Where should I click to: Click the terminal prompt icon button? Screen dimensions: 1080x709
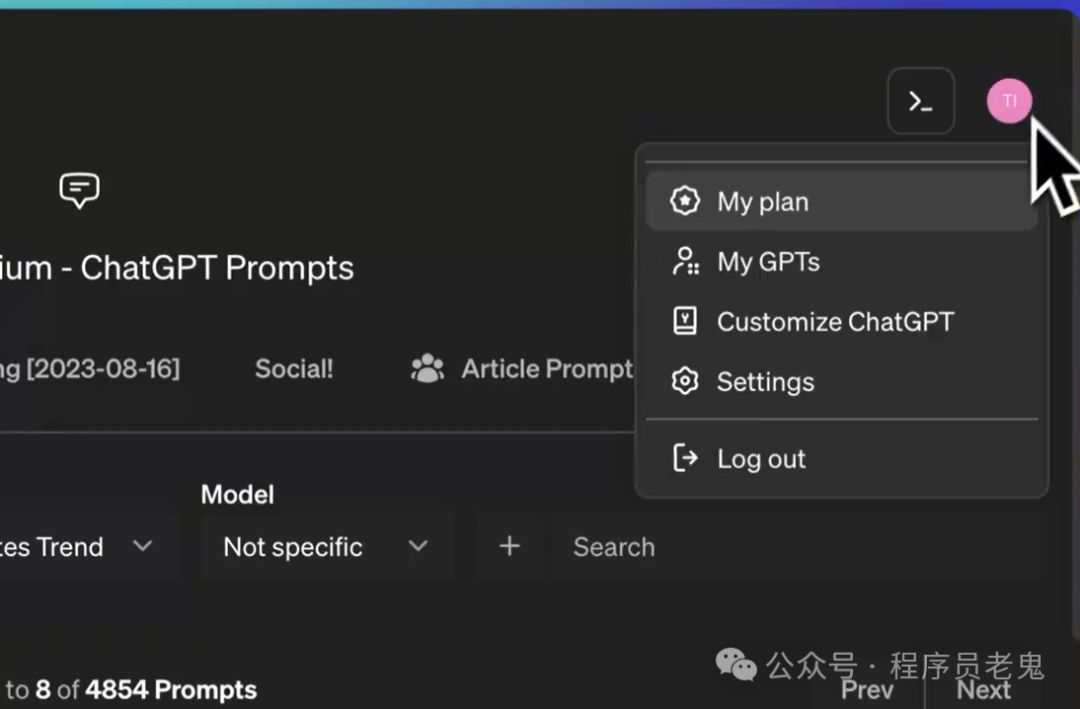tap(921, 101)
